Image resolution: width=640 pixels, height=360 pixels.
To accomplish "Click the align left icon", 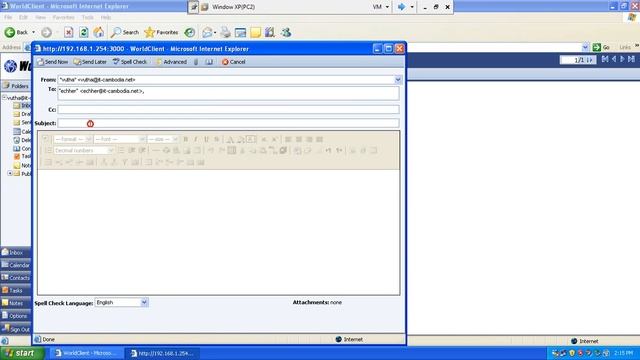I will pos(288,139).
